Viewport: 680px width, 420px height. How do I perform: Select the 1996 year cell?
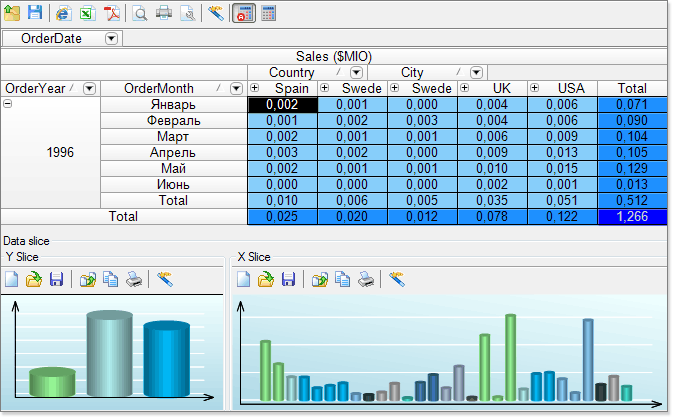pos(51,152)
